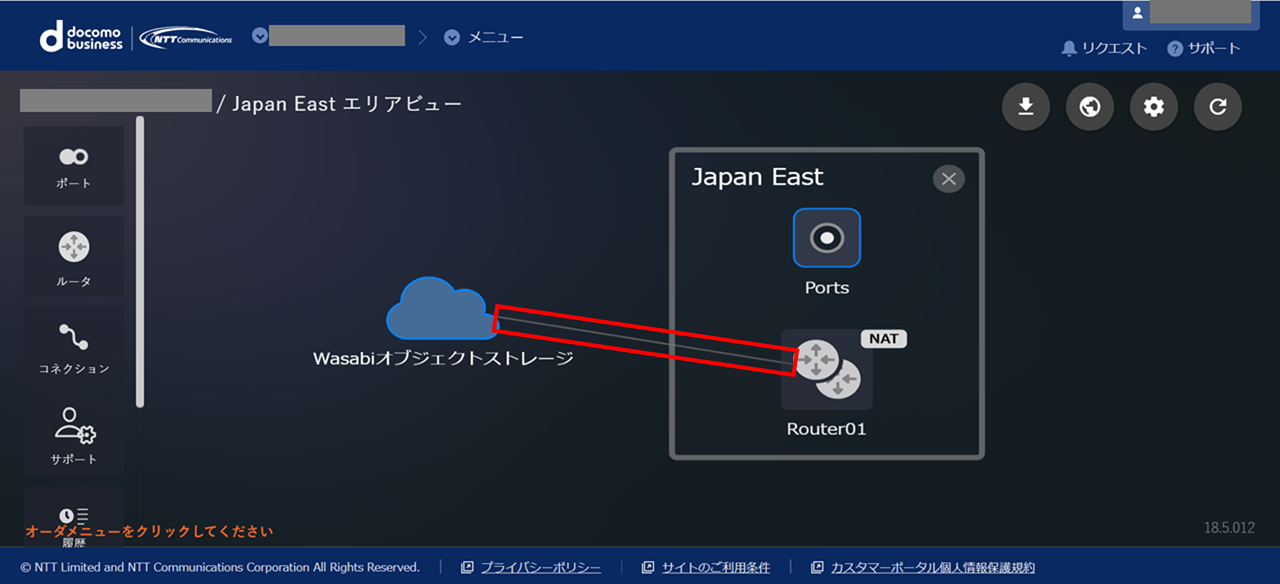Open the コネクション sidebar item
Viewport: 1280px width, 584px height.
coord(74,345)
